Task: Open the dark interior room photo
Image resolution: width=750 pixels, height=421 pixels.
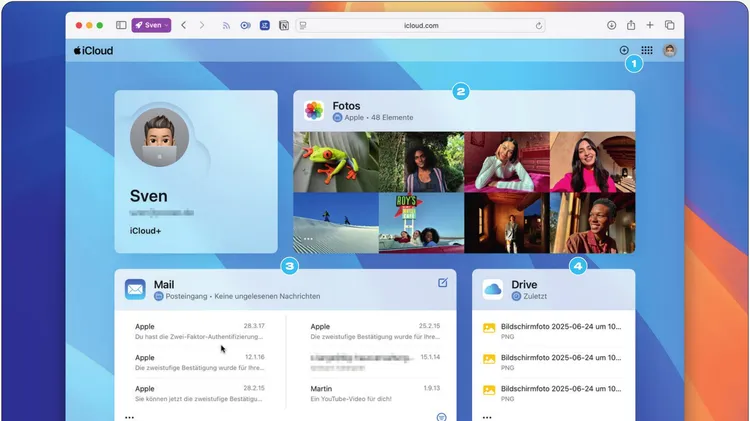Action: click(x=507, y=223)
